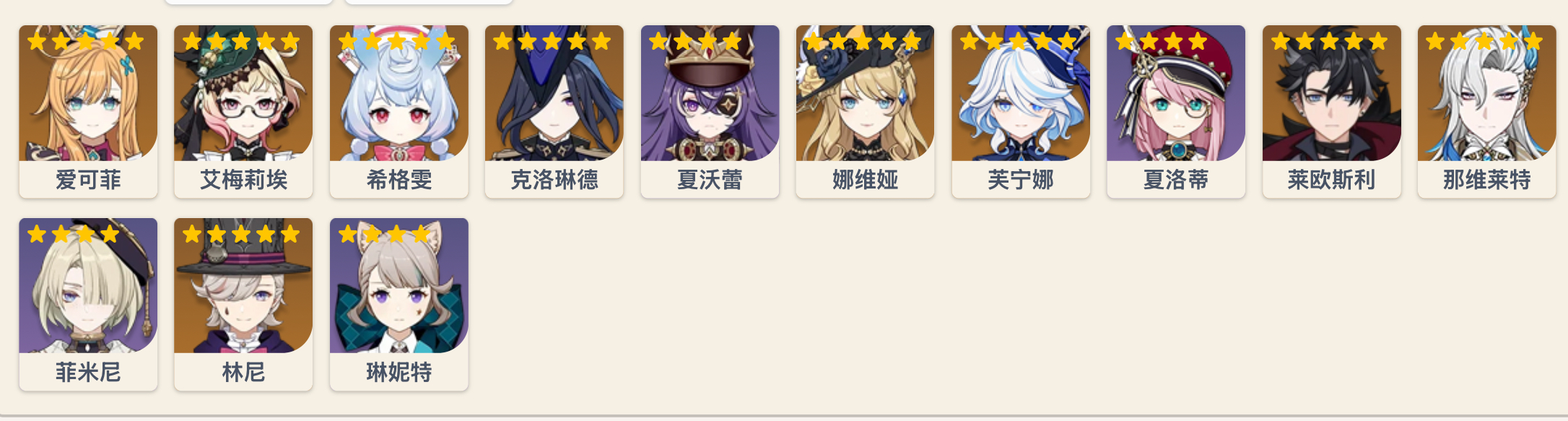Select 菲米尼 character portrait

88,286
